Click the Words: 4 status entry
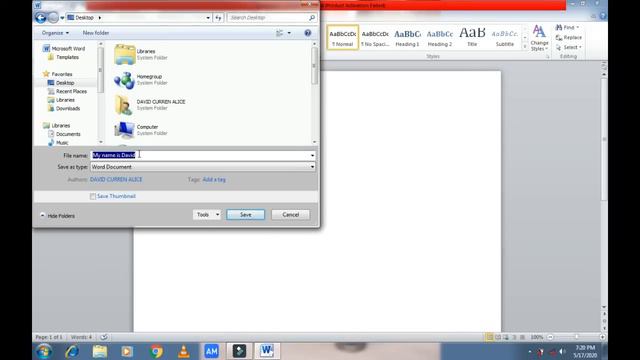 81,337
